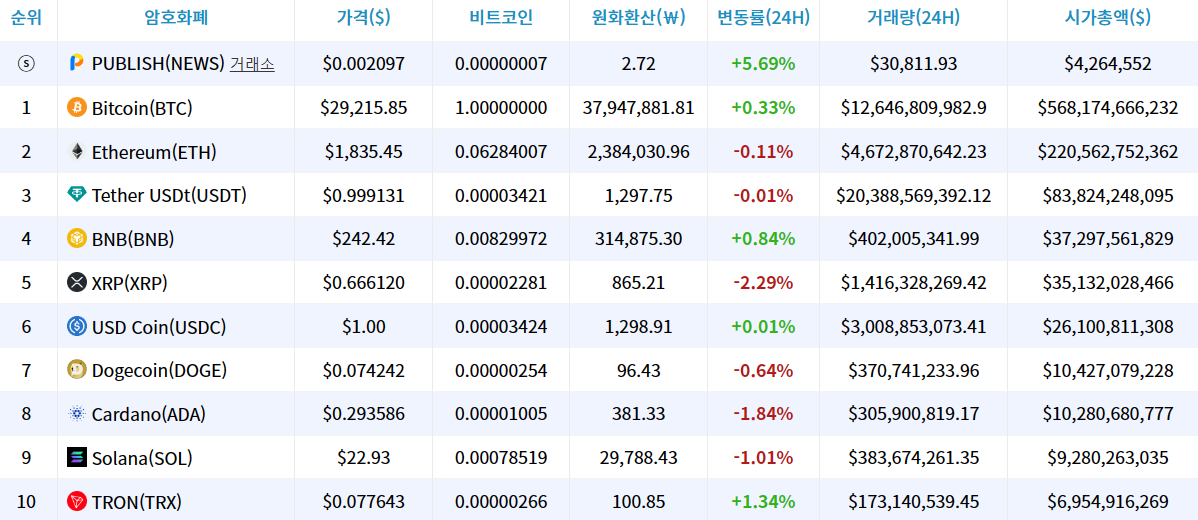Click the -1.84% Cardano change value

pos(763,415)
